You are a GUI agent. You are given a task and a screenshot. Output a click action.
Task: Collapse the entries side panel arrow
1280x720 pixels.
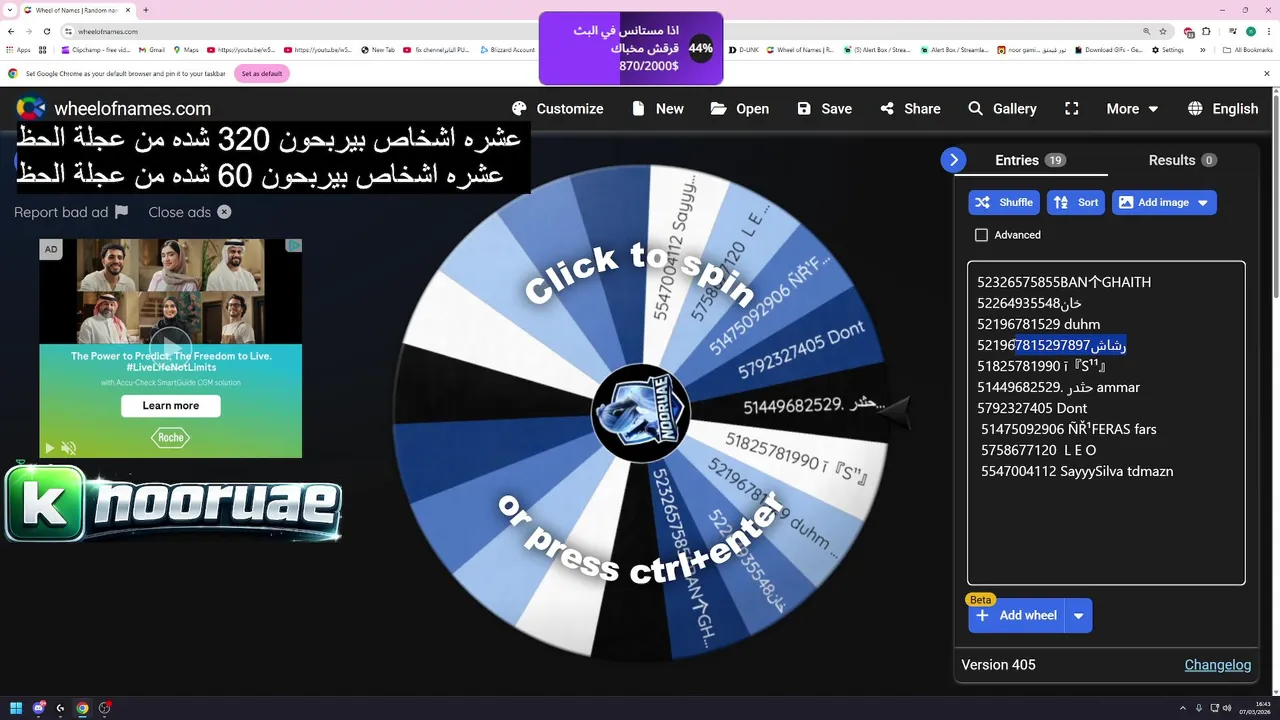[953, 159]
